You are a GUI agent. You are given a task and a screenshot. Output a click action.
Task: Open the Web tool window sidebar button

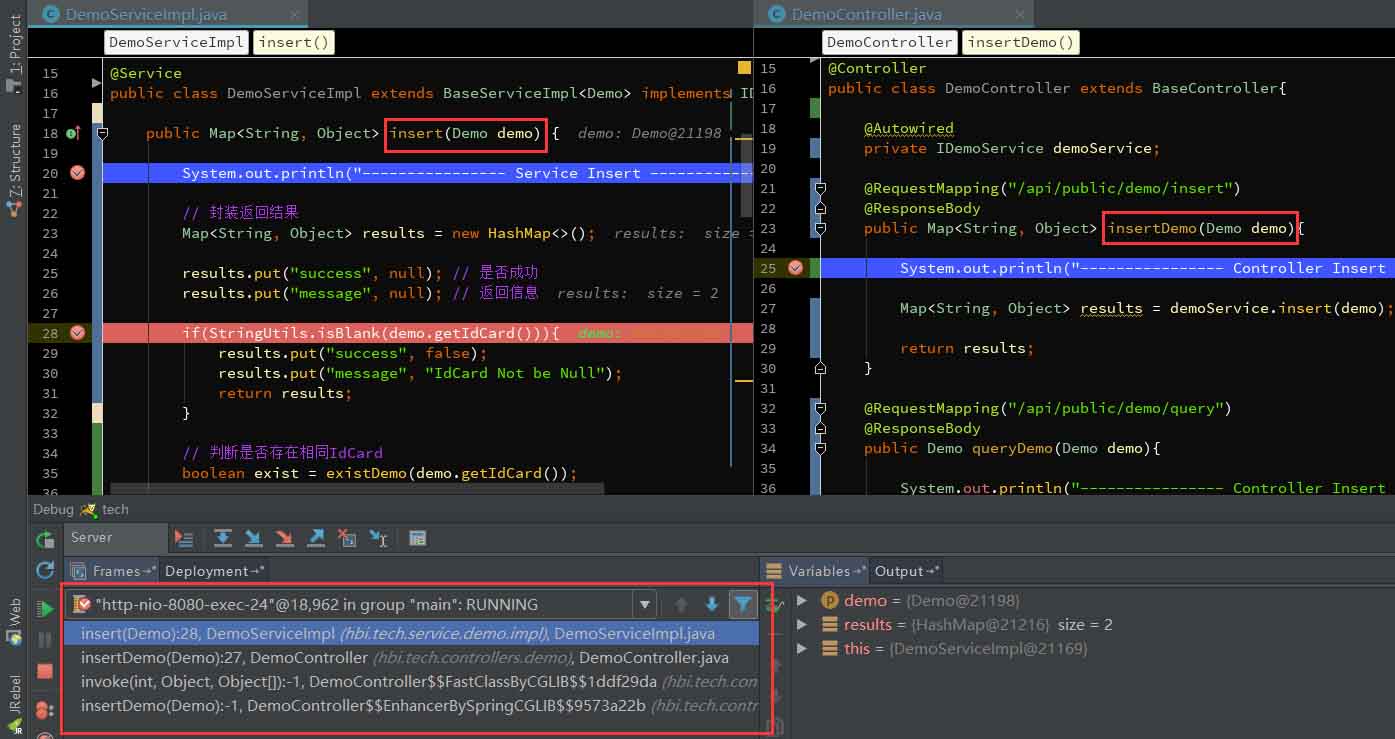point(13,621)
